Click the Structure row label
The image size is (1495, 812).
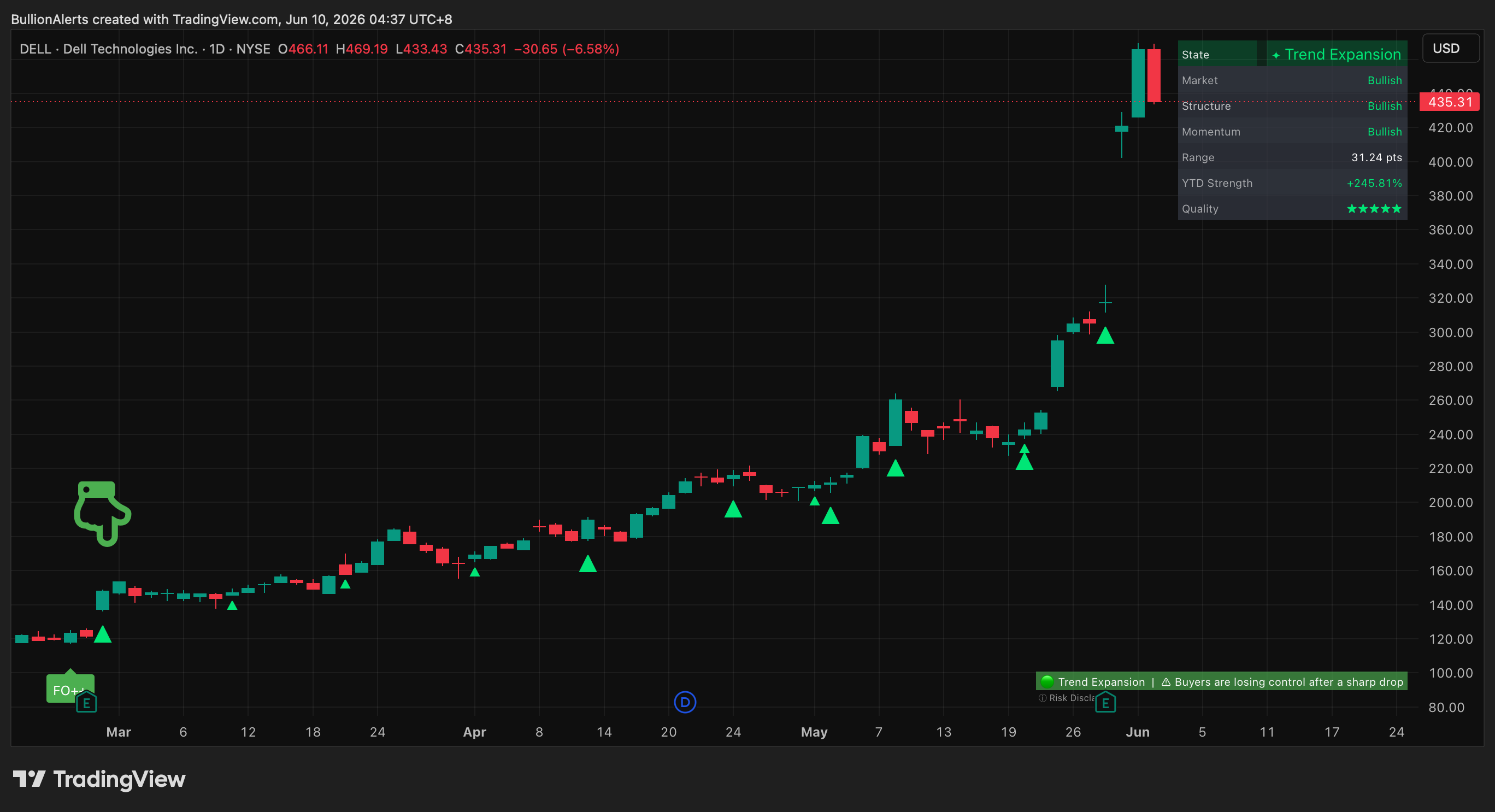tap(1206, 106)
